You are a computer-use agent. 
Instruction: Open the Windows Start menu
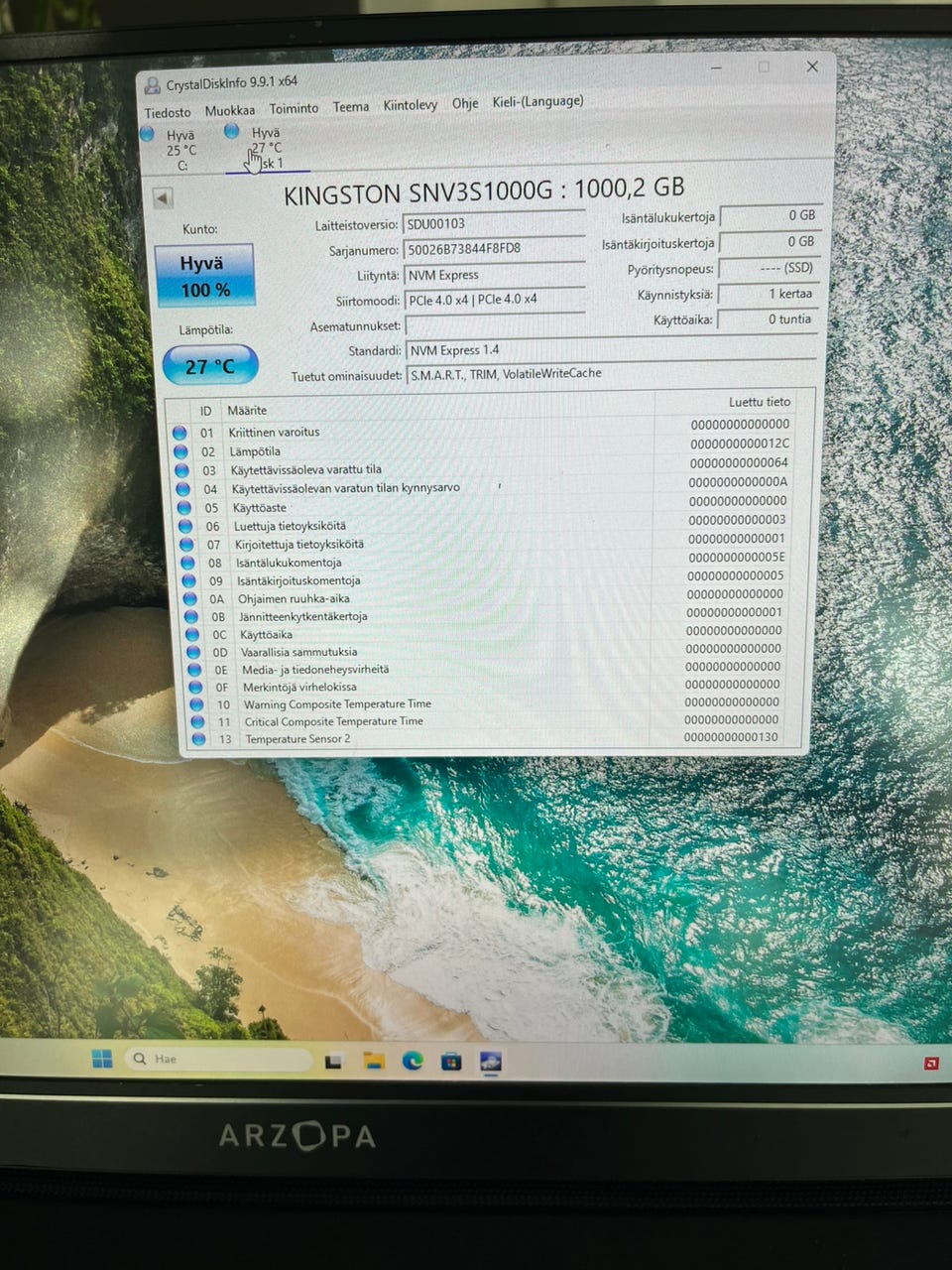102,1059
